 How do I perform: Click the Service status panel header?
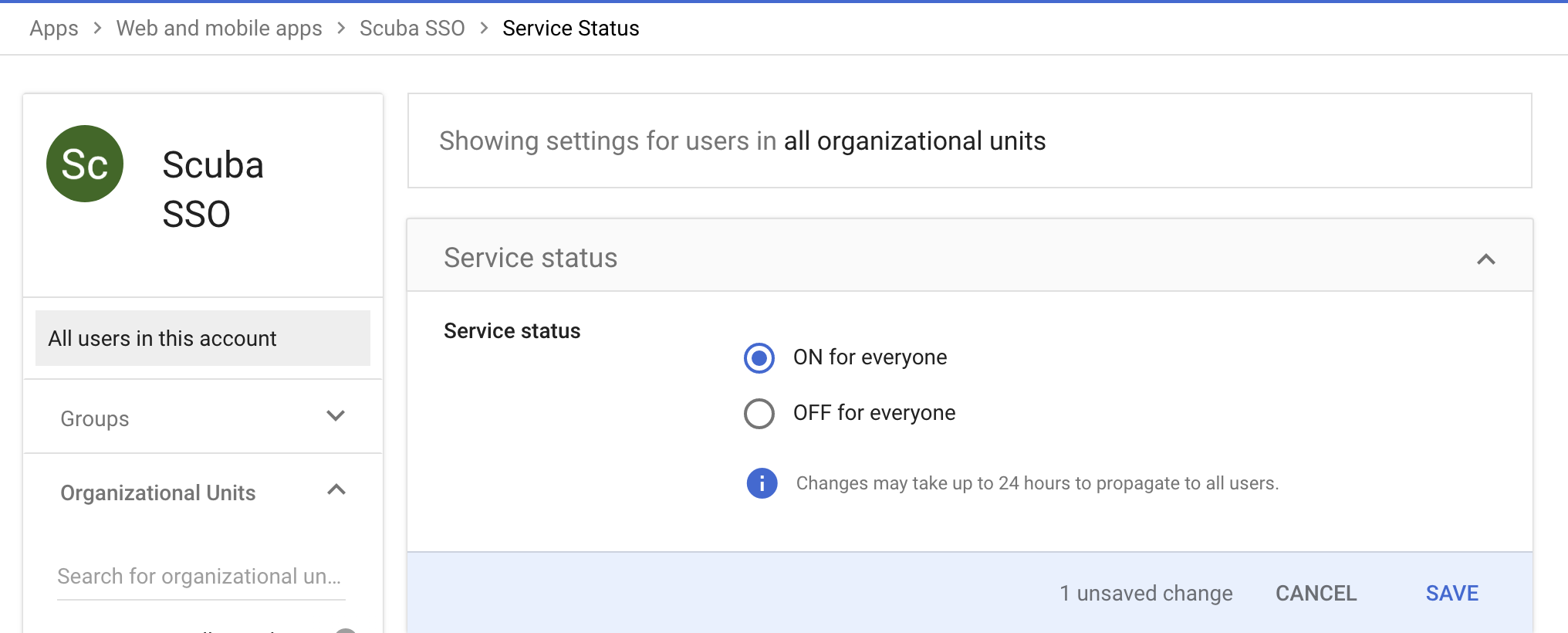pyautogui.click(x=970, y=256)
